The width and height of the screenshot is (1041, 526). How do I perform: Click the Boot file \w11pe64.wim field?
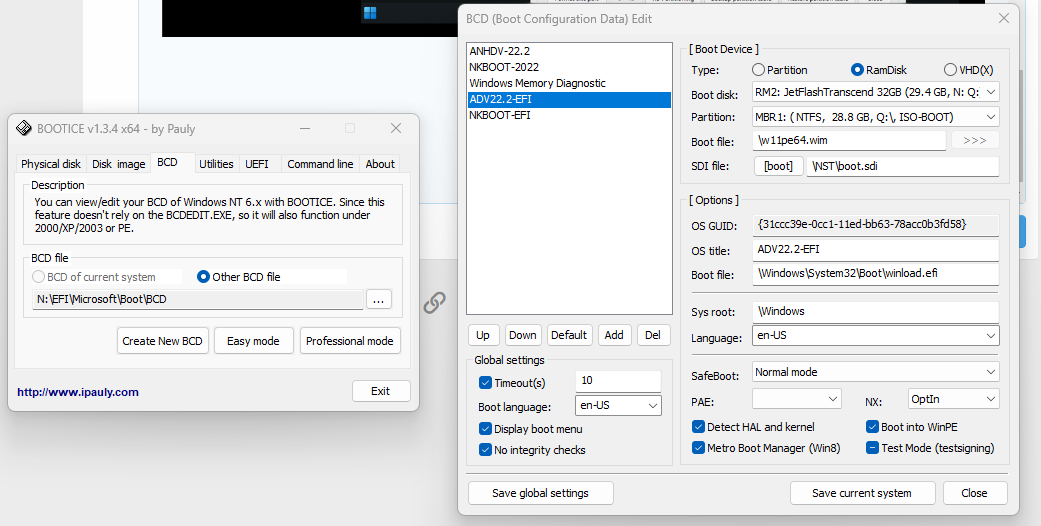849,140
